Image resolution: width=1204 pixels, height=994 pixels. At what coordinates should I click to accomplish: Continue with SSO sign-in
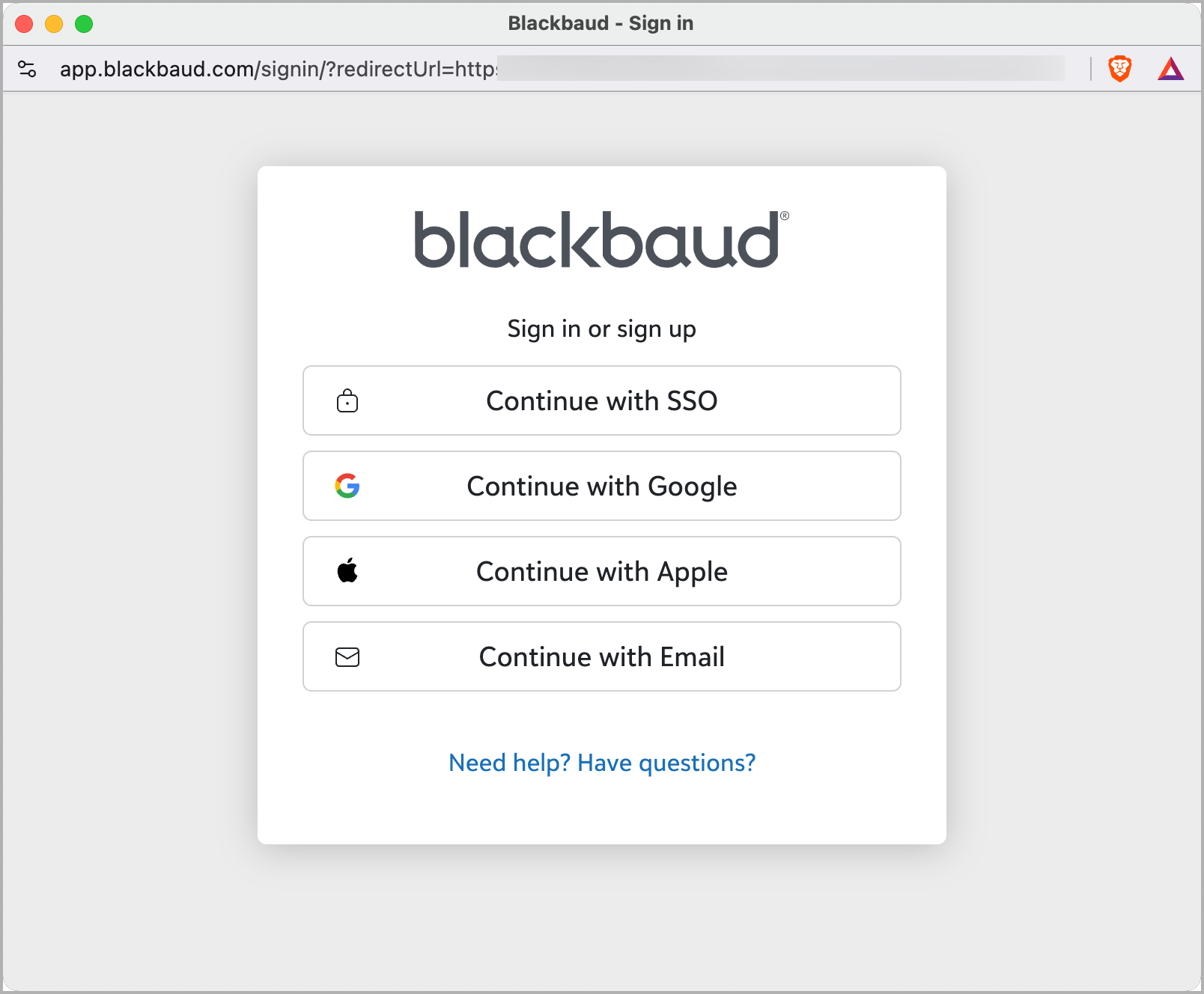pyautogui.click(x=601, y=400)
